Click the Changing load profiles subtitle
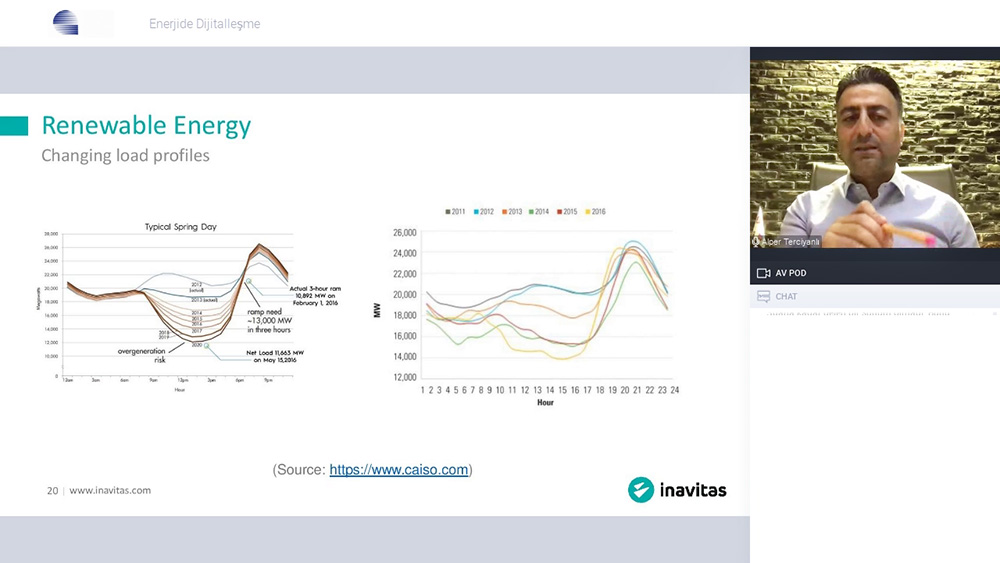Screen dimensions: 1000x563 [x=125, y=156]
